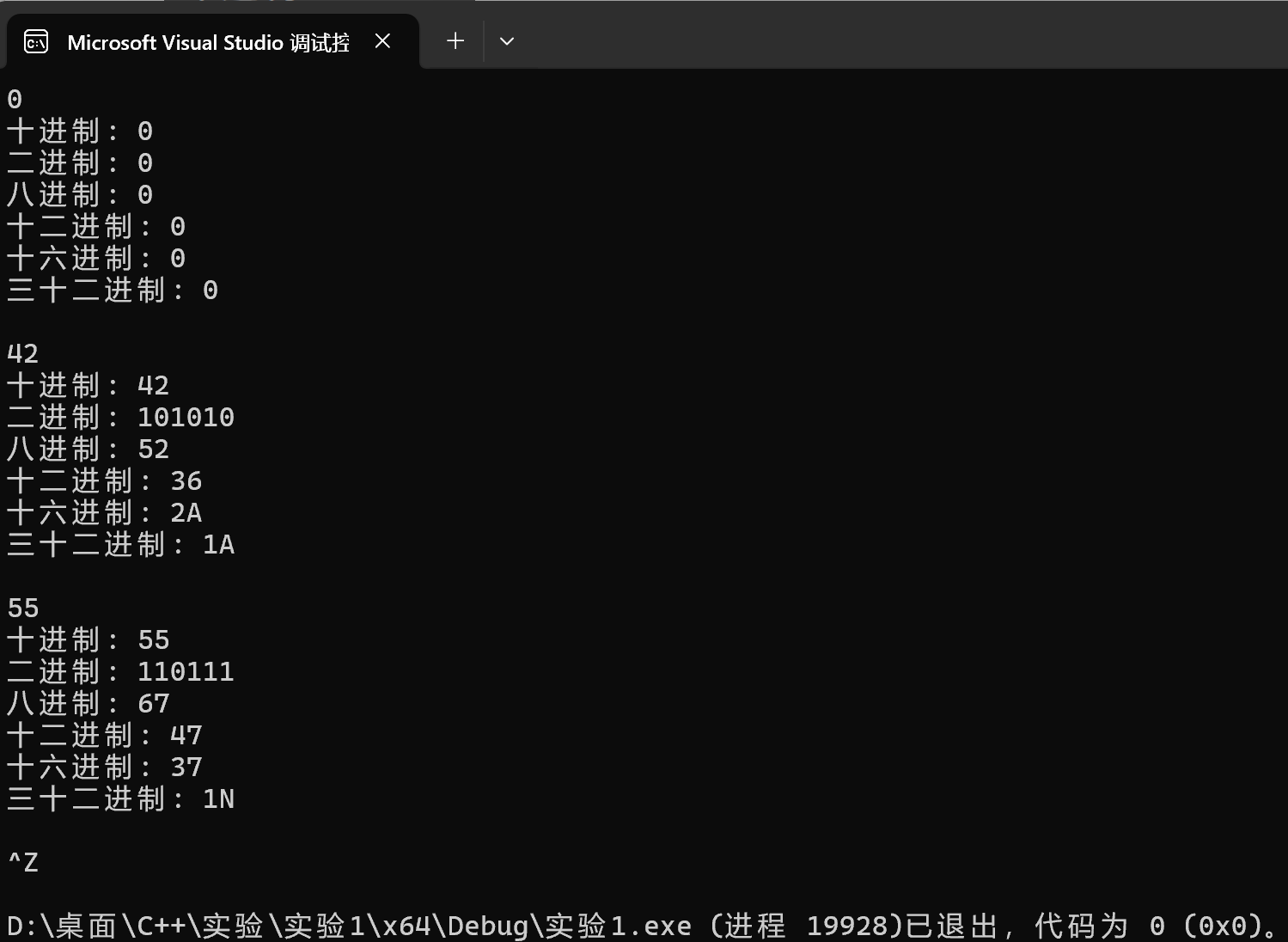This screenshot has width=1288, height=942.
Task: Click the binary result 110111
Action: point(186,670)
